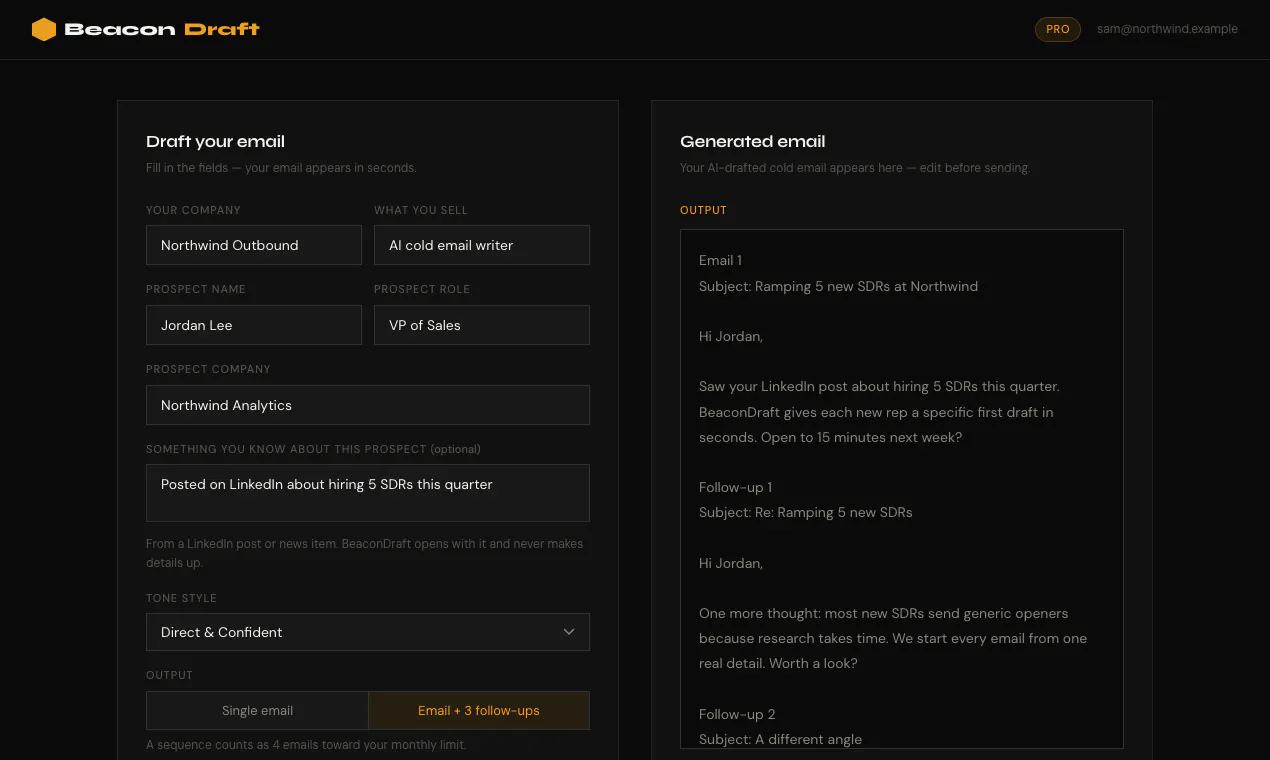This screenshot has width=1270, height=760.
Task: Click the 'never makes details up' hint text
Action: [x=364, y=553]
